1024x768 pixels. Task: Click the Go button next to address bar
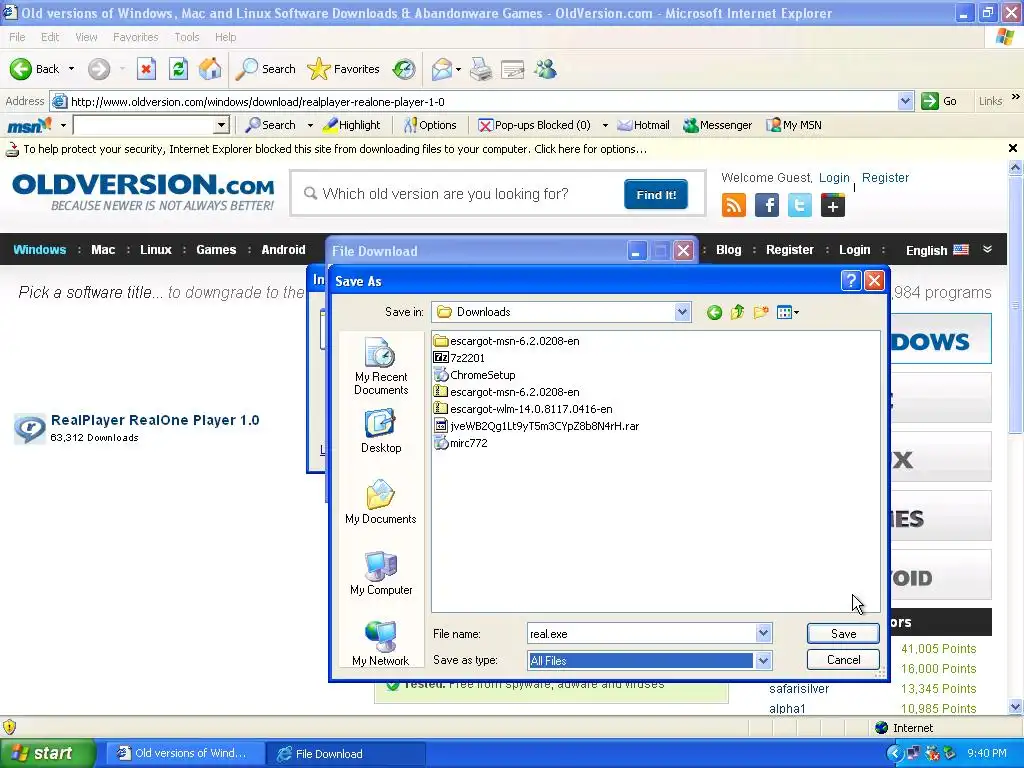click(940, 101)
